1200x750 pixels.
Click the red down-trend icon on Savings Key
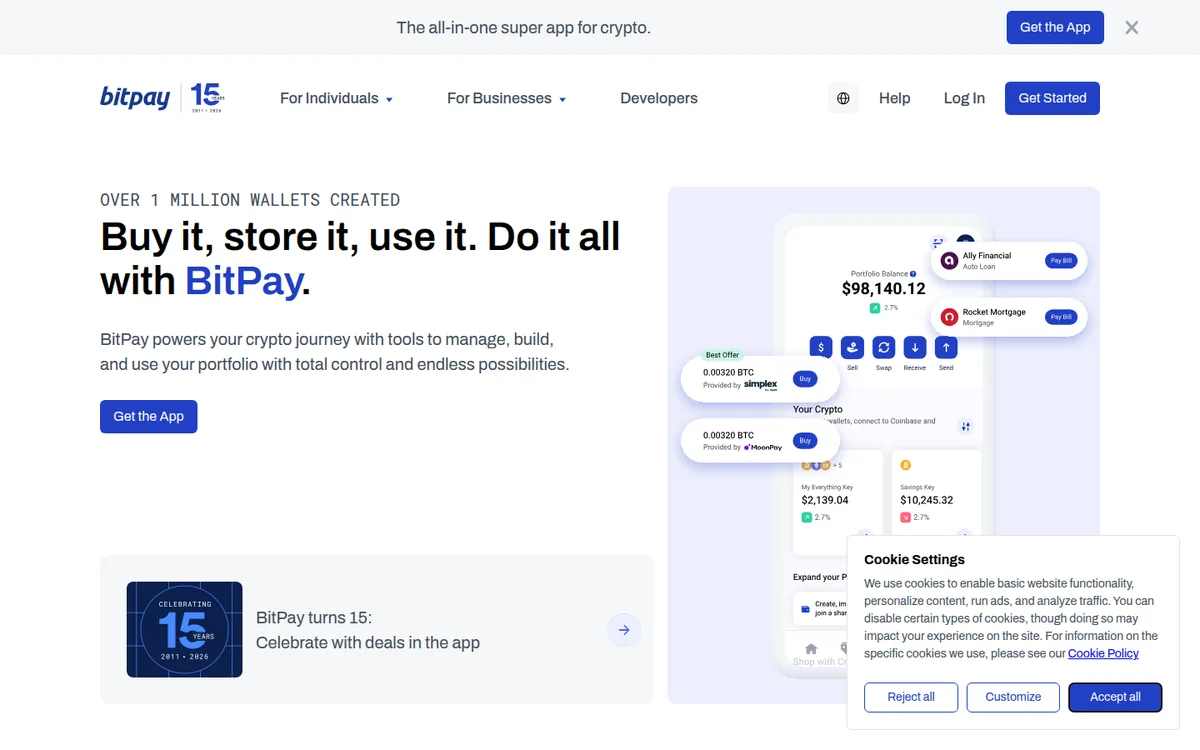905,517
